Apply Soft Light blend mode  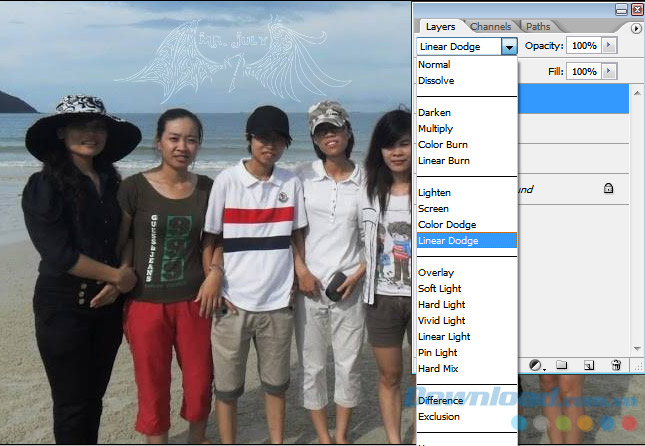tap(440, 289)
